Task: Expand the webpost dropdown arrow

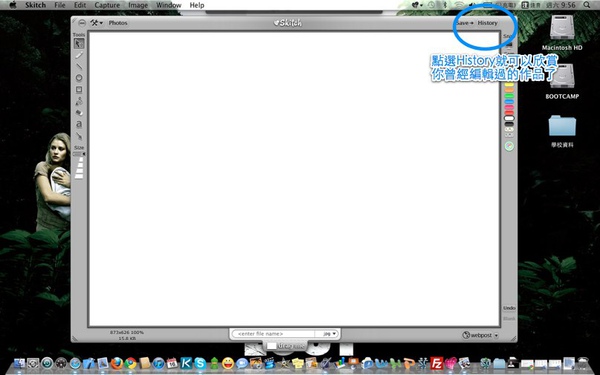Action: pos(496,336)
